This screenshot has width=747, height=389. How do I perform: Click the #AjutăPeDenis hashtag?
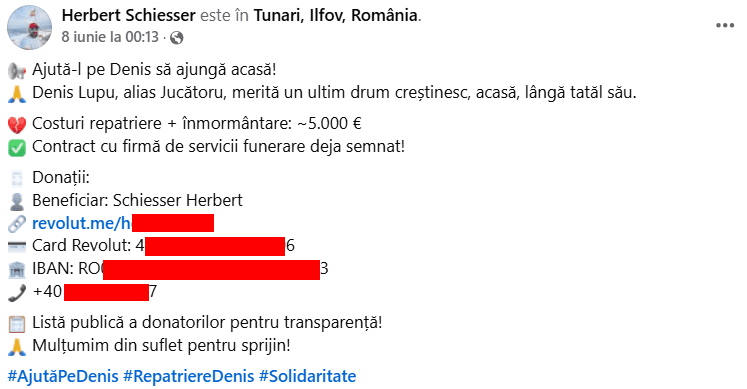tap(63, 376)
